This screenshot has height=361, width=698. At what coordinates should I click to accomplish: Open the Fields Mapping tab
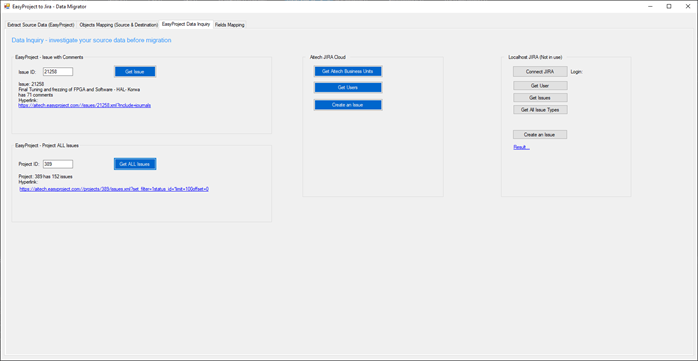click(230, 25)
